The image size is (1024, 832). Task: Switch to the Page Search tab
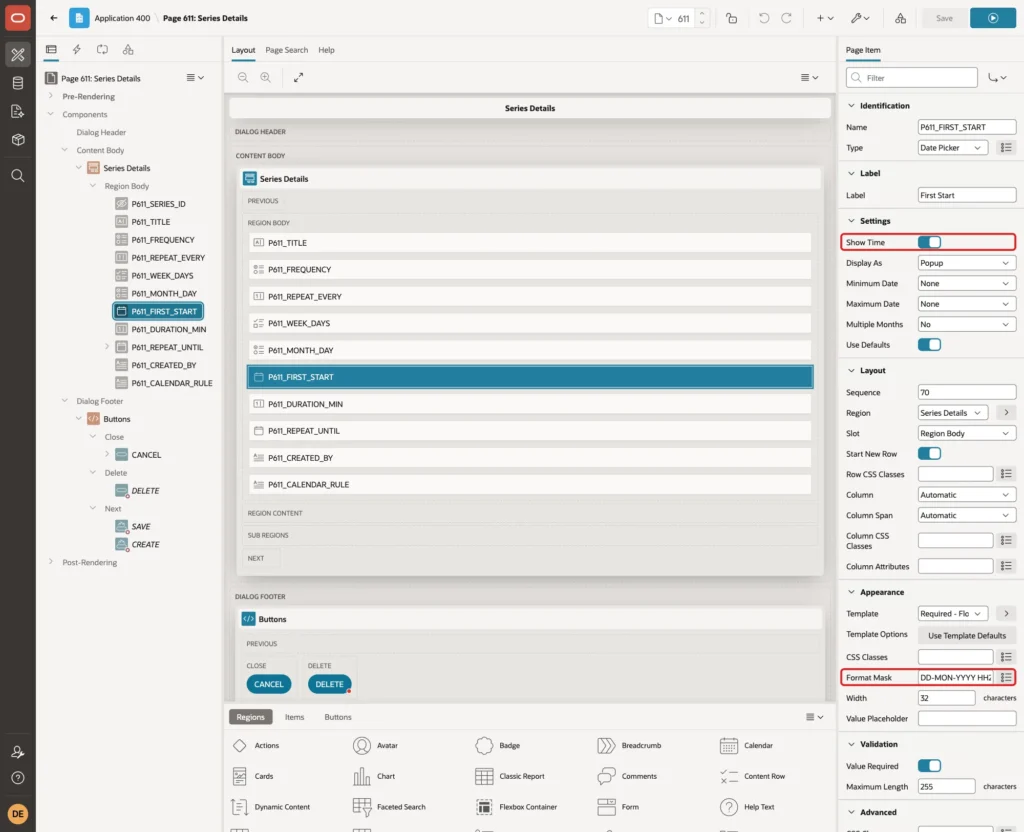coord(287,50)
